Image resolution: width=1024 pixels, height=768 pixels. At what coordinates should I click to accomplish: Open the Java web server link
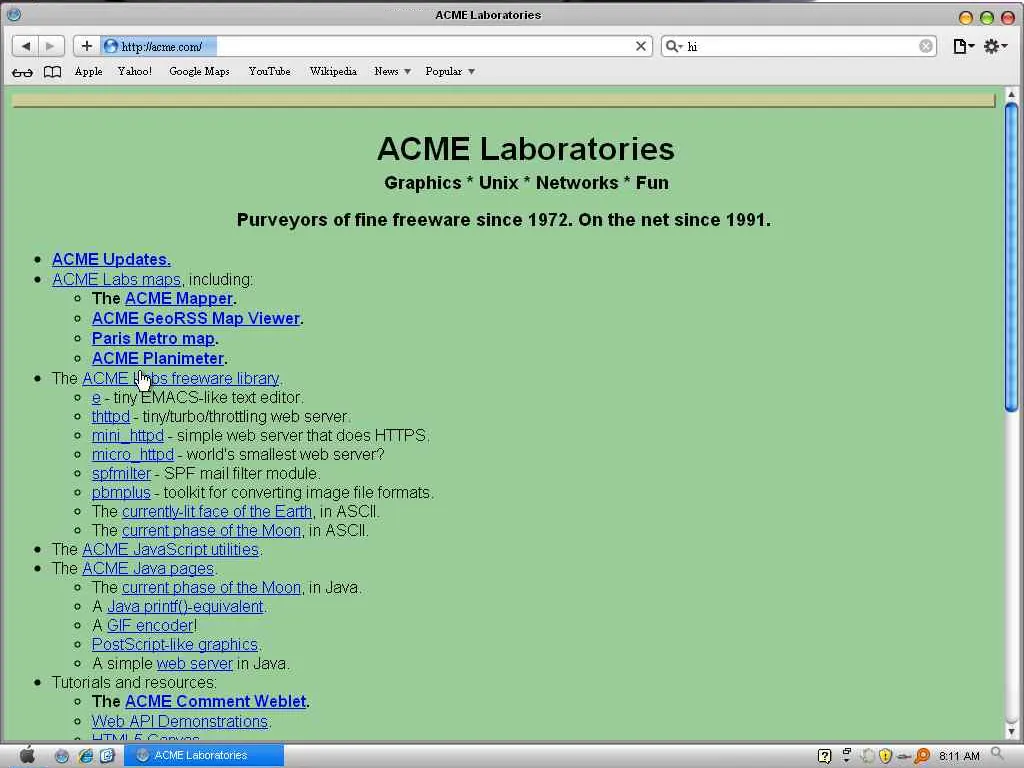point(195,663)
